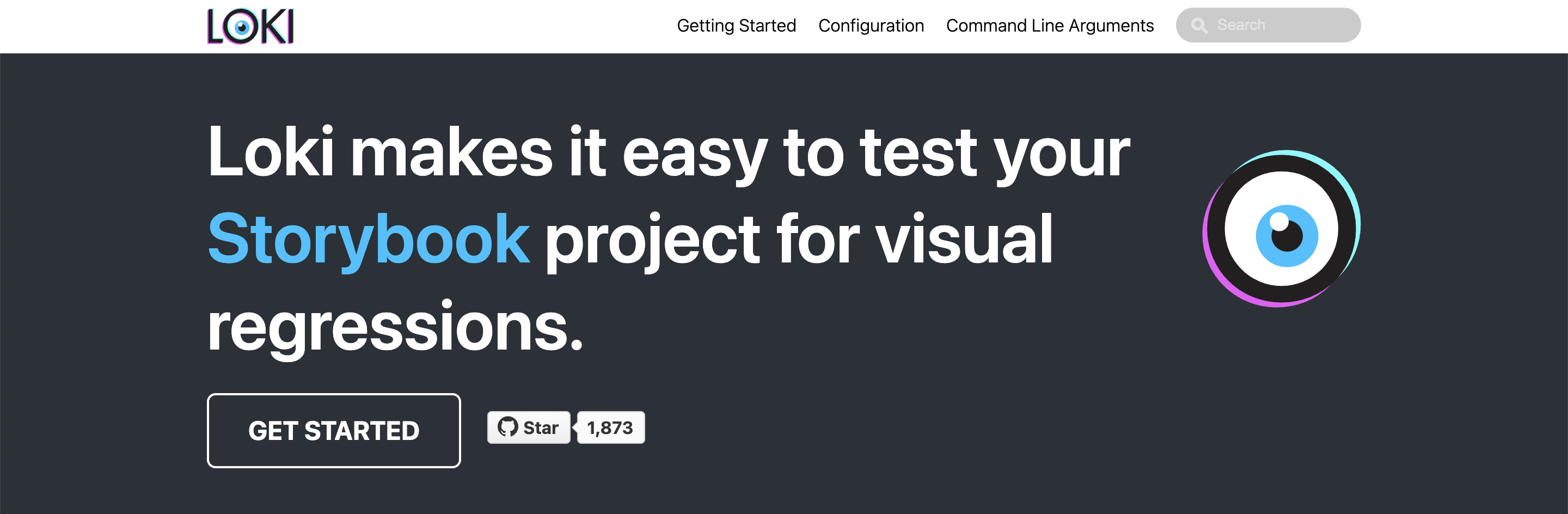Open Command Line Arguments in the navigation
The image size is (1568, 514).
pos(1049,26)
